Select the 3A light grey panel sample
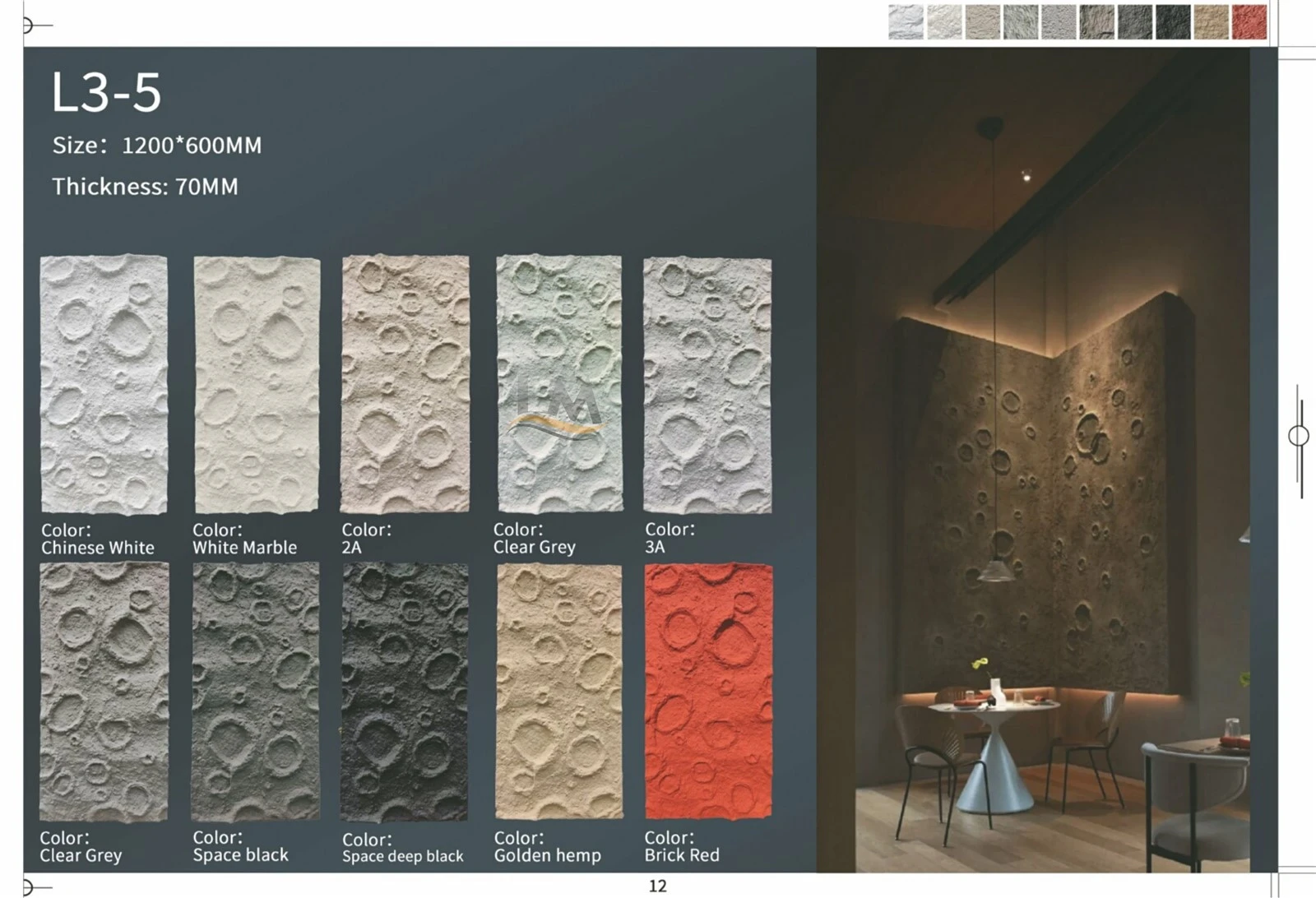Viewport: 1316px width, 898px height. 707,385
